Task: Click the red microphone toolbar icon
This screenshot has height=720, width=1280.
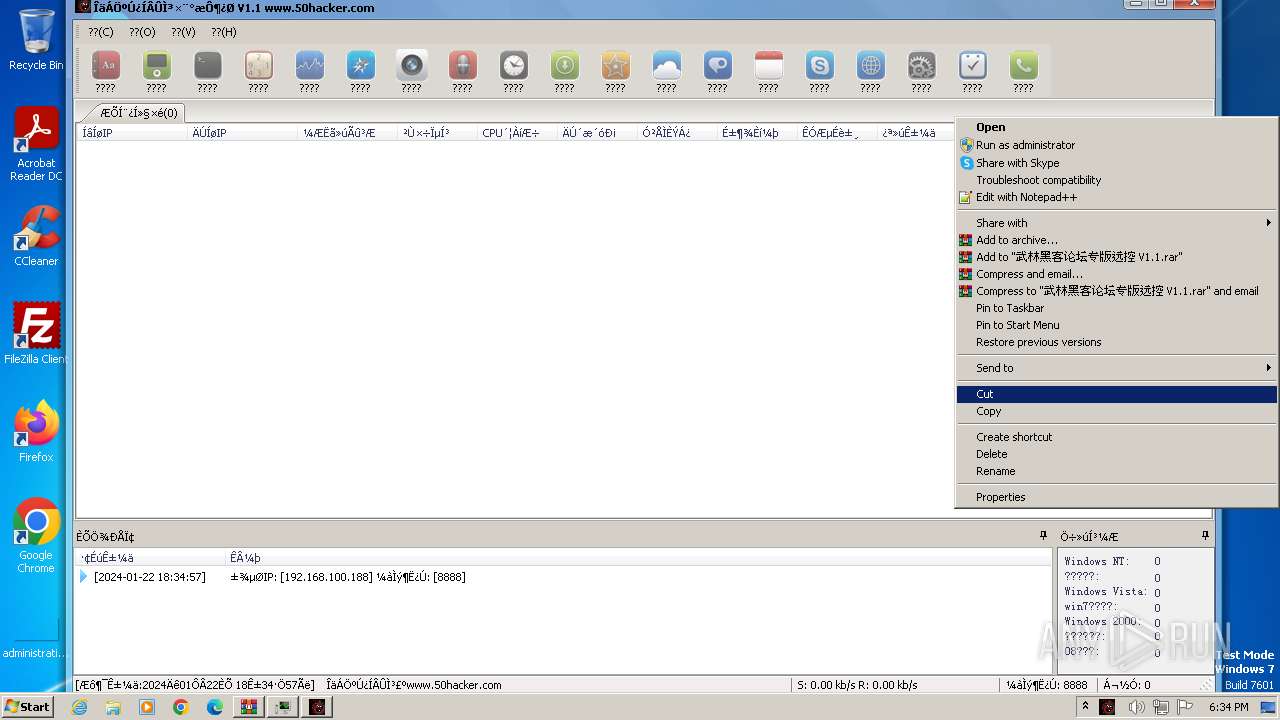Action: (462, 66)
